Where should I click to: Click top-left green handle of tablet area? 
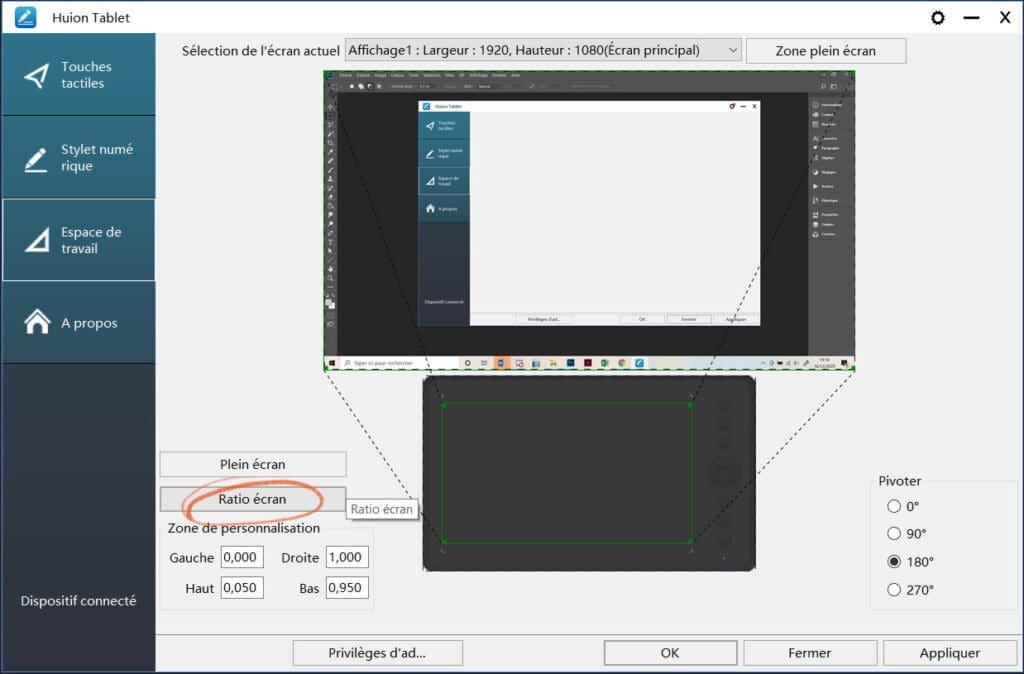443,404
